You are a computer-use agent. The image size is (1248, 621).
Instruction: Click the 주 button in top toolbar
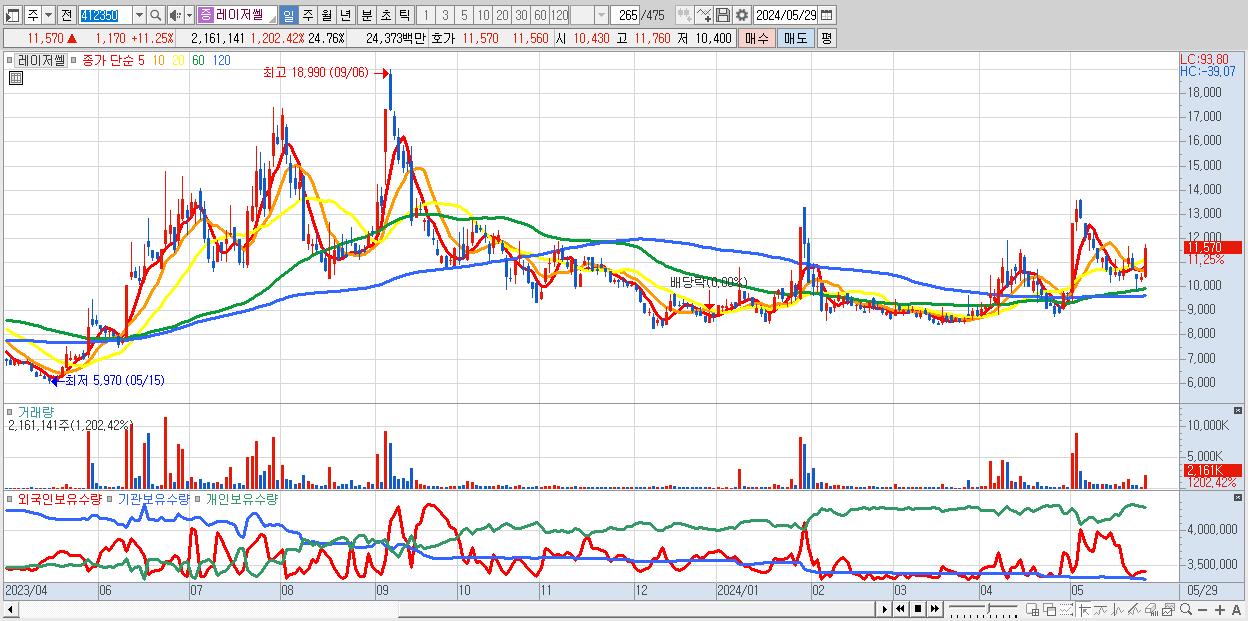33,16
